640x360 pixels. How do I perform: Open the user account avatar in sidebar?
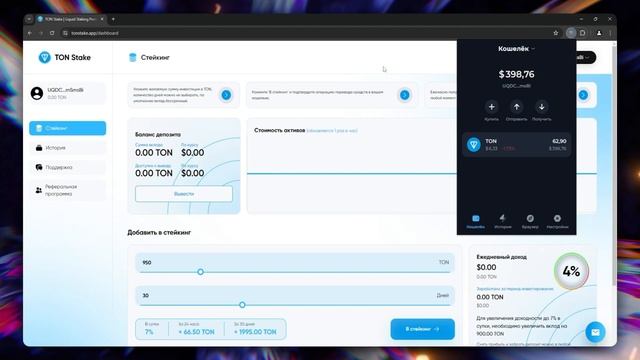point(37,93)
